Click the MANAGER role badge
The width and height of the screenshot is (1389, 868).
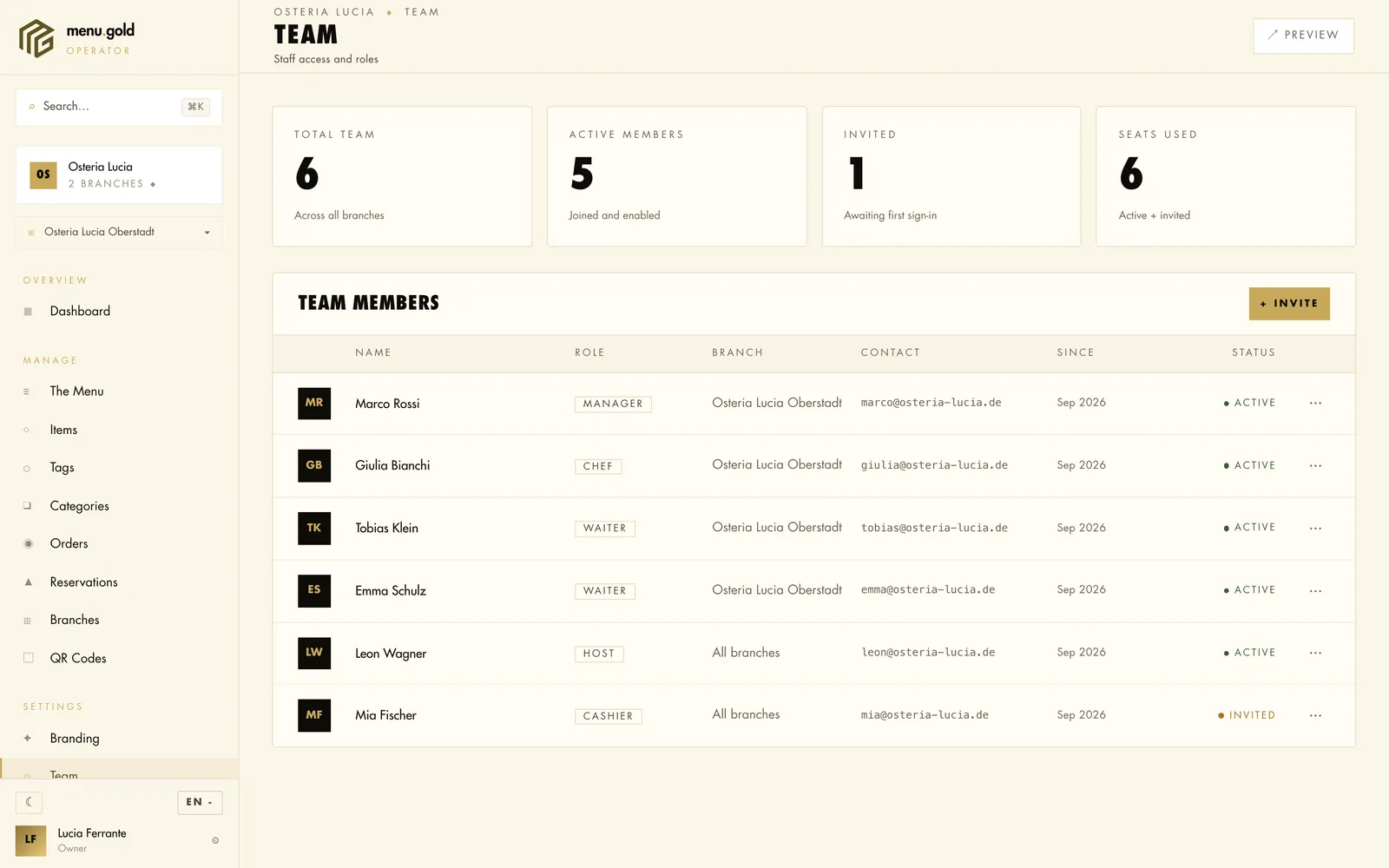click(613, 404)
